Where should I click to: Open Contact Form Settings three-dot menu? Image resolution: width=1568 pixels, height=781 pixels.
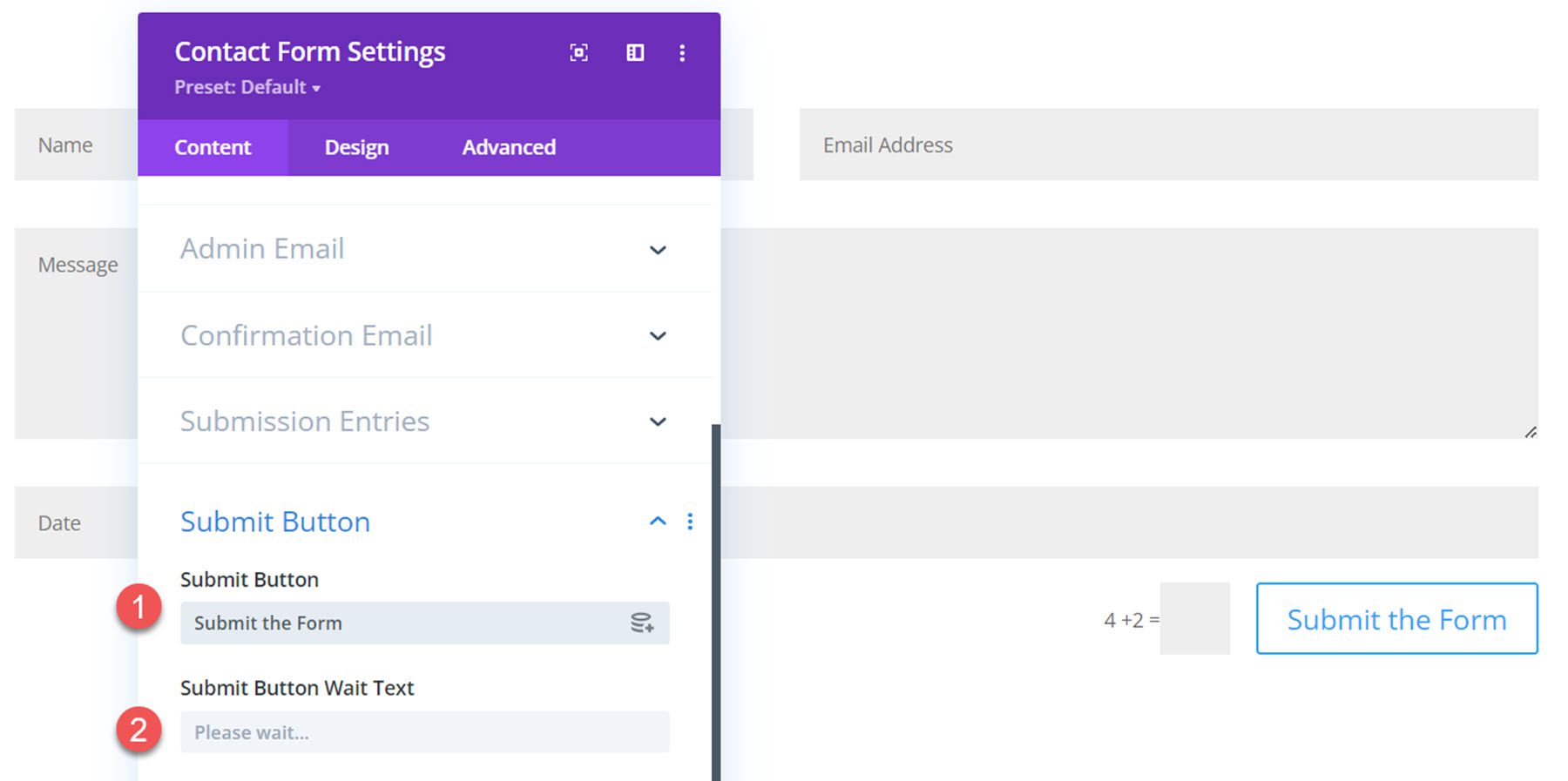tap(682, 53)
